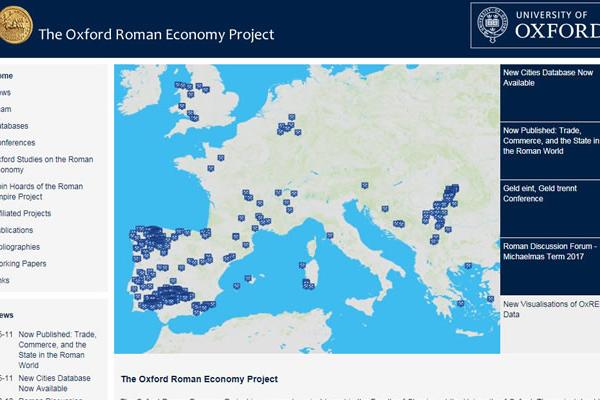Select New Visualisations of OxREP Data tab
600x400 pixels.
pos(550,324)
